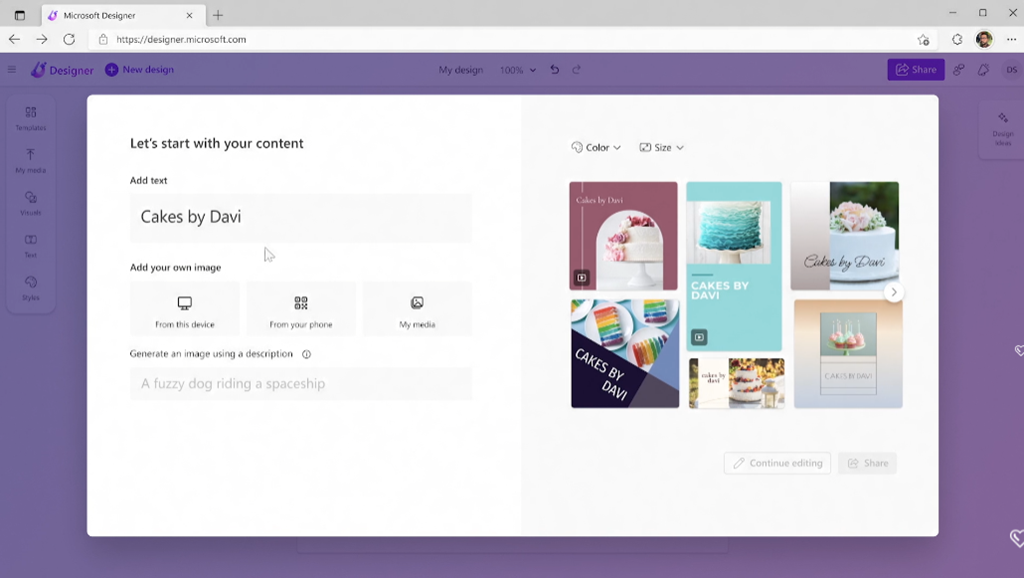Open the connections icon beside Share
This screenshot has width=1024, height=578.
tap(959, 70)
